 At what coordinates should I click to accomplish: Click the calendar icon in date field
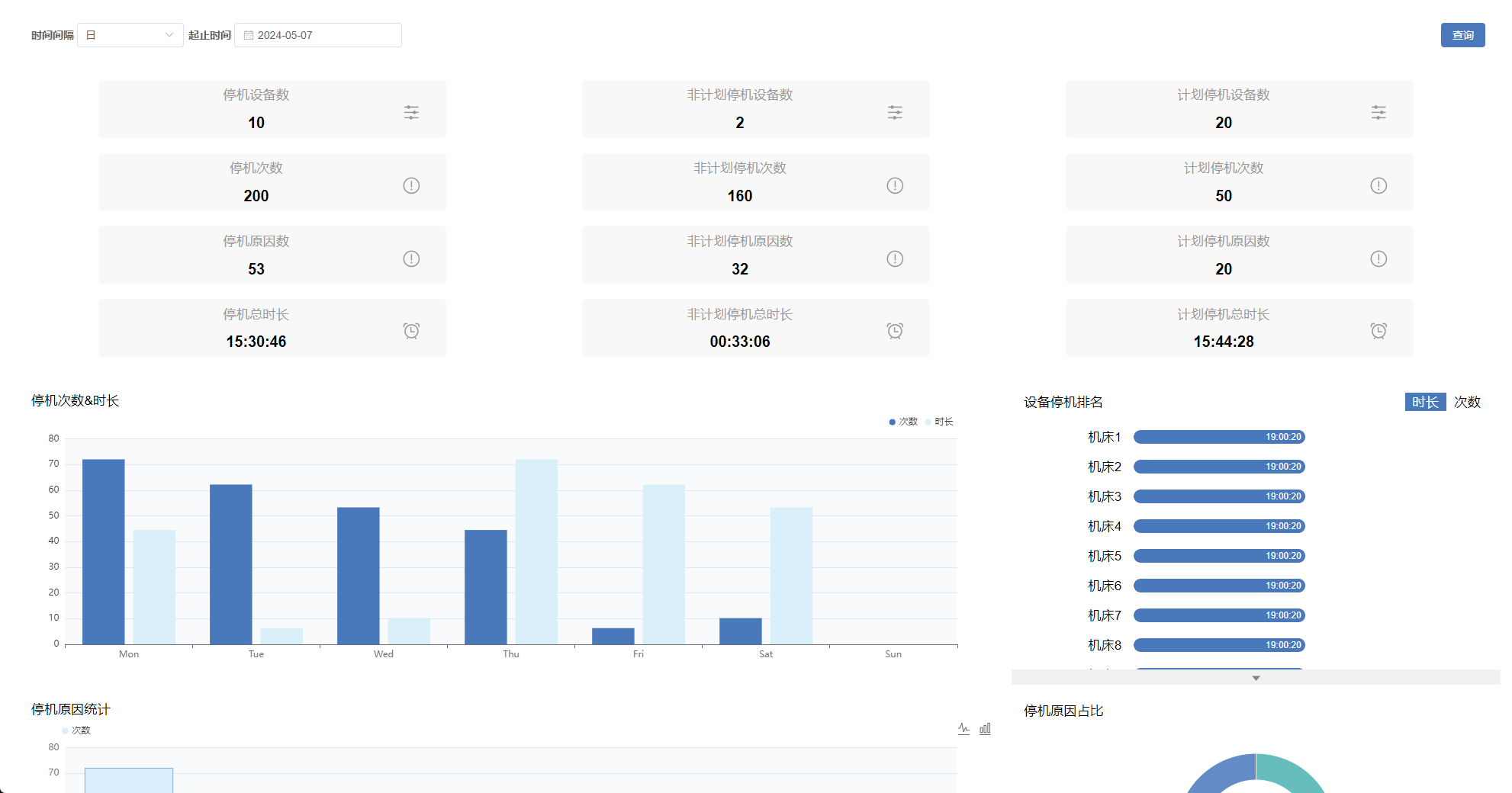point(249,35)
